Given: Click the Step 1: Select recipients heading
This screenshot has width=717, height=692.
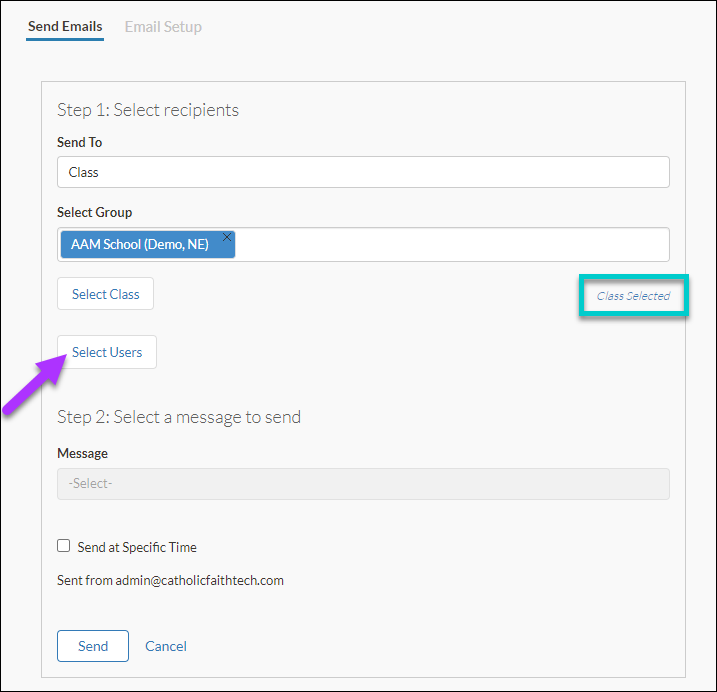Looking at the screenshot, I should pos(148,110).
